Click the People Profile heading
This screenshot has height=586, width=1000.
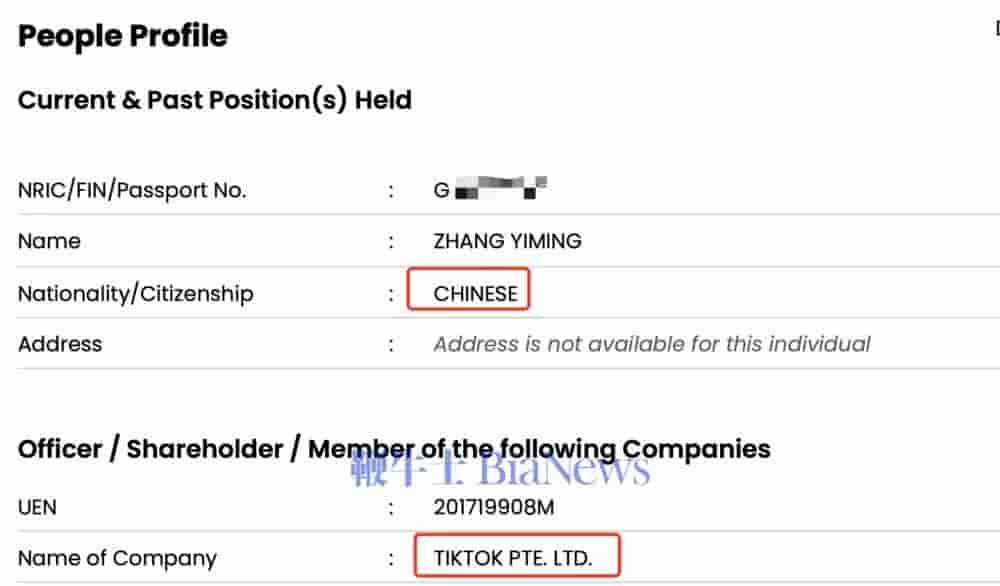(123, 36)
